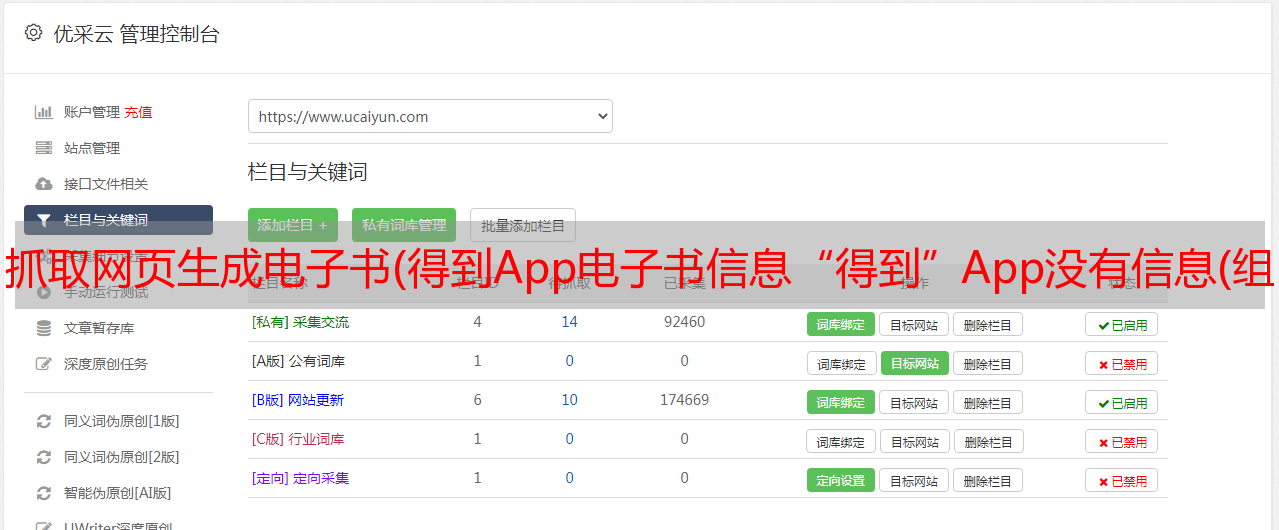Open the [A版] 公有词库 column link
Image resolution: width=1279 pixels, height=530 pixels.
point(298,361)
